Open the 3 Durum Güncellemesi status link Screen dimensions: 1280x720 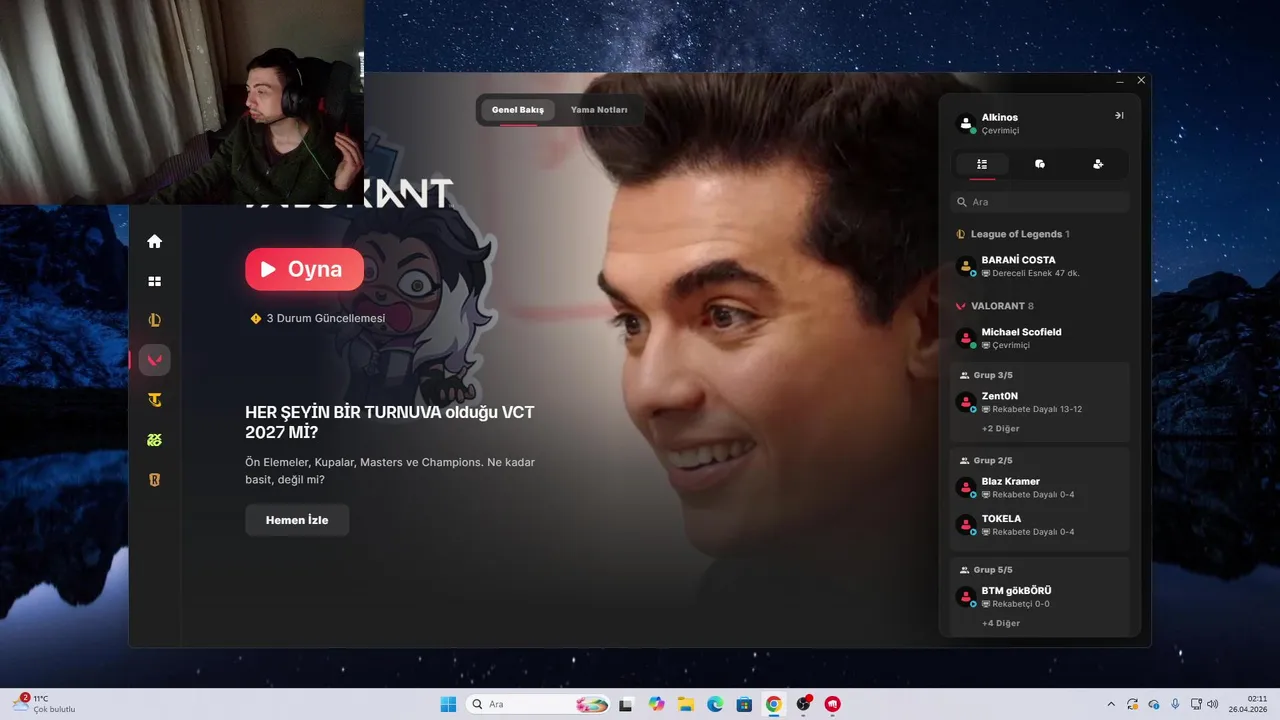318,318
